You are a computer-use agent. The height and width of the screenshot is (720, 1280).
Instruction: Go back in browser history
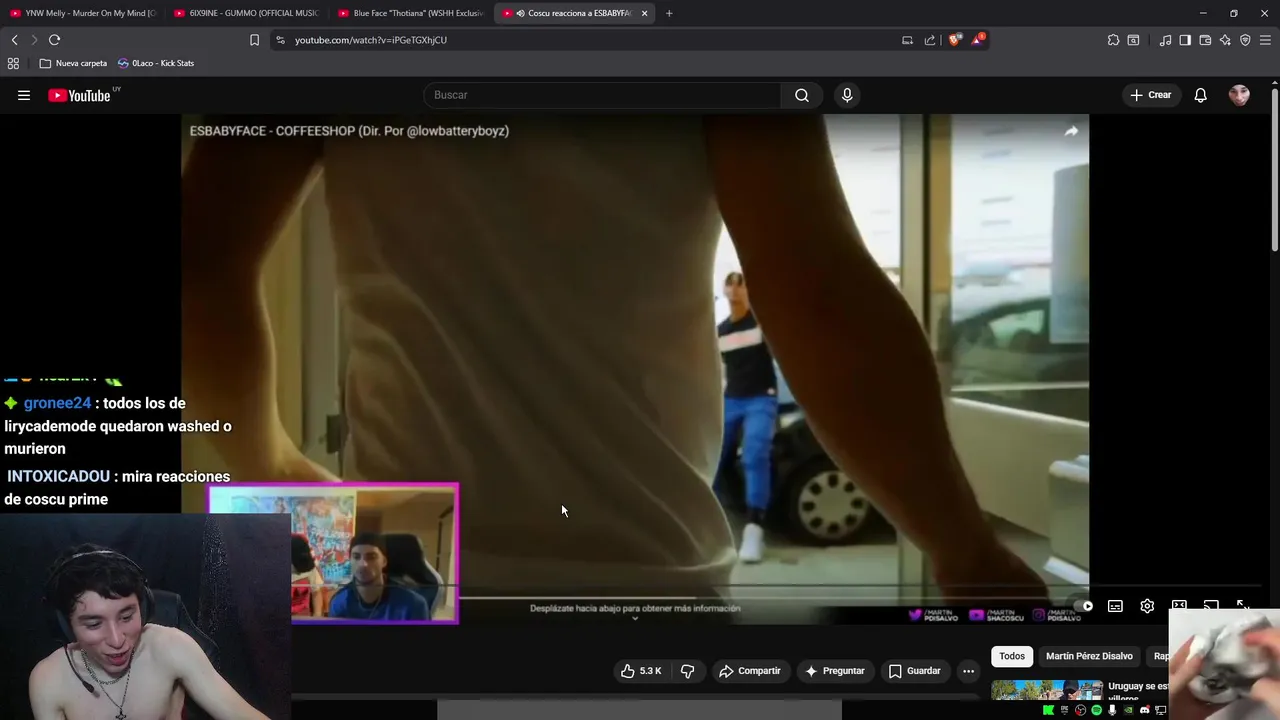[14, 40]
